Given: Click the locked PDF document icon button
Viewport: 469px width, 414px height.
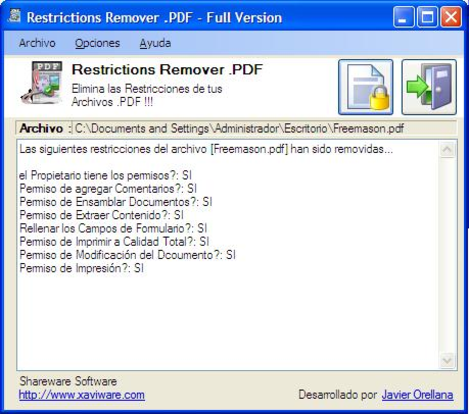Looking at the screenshot, I should [x=366, y=87].
